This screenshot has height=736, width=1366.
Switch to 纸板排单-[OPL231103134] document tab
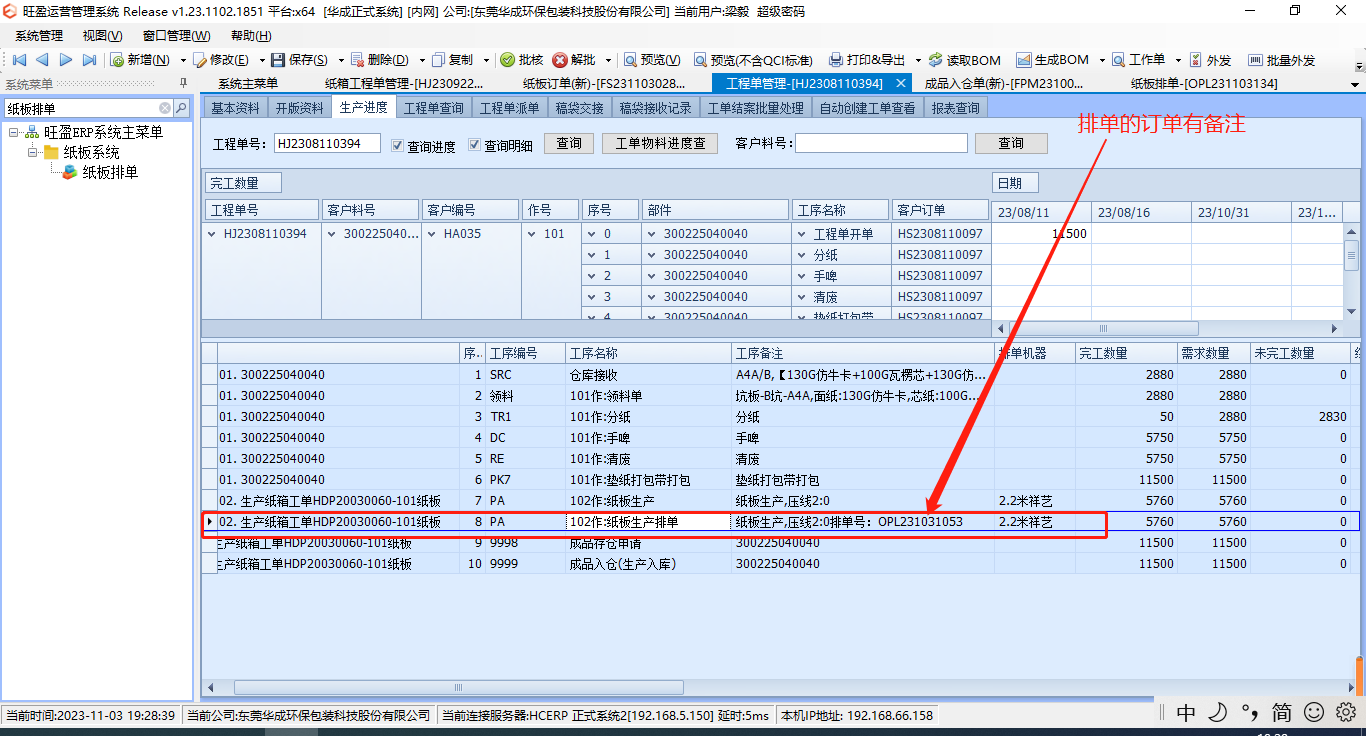click(1204, 83)
